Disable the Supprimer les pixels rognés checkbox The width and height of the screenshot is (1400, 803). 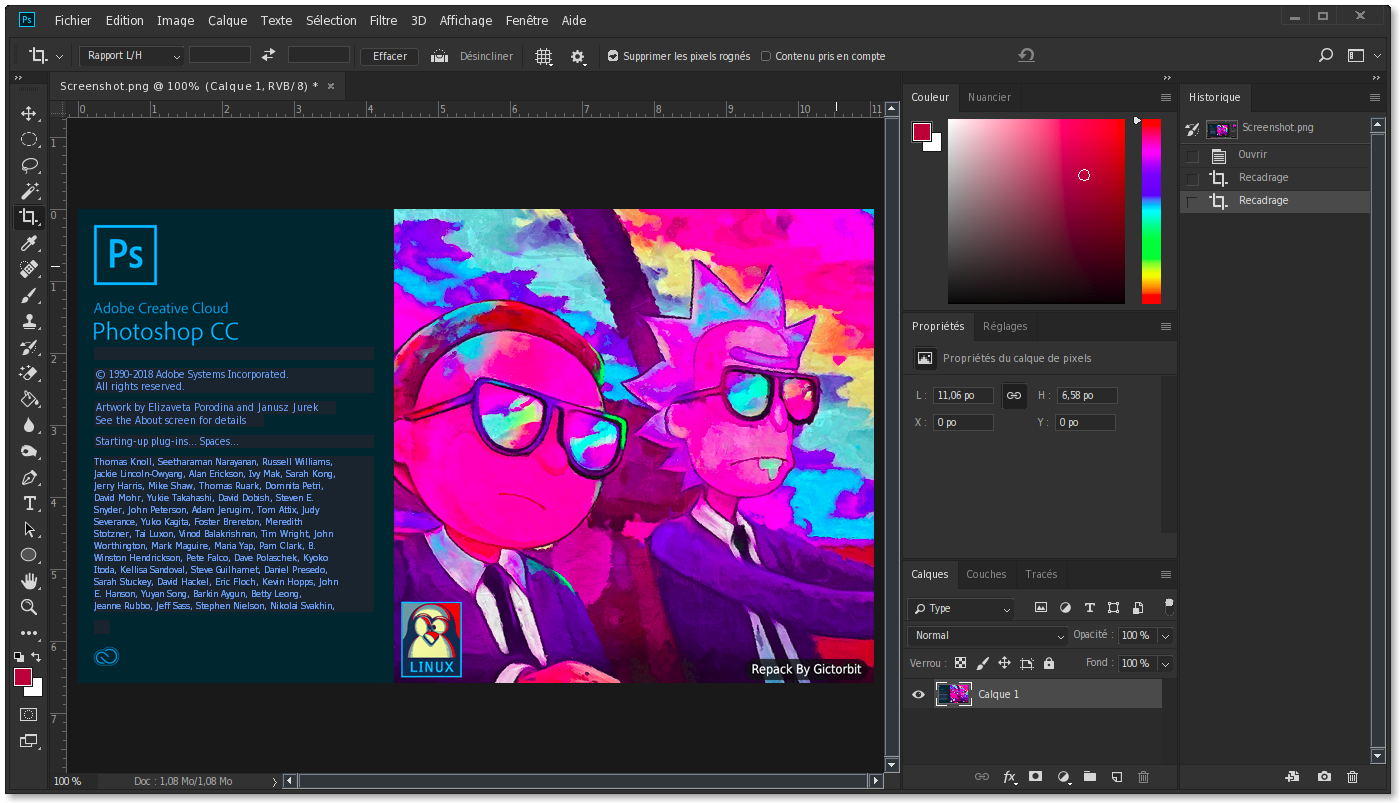[611, 56]
